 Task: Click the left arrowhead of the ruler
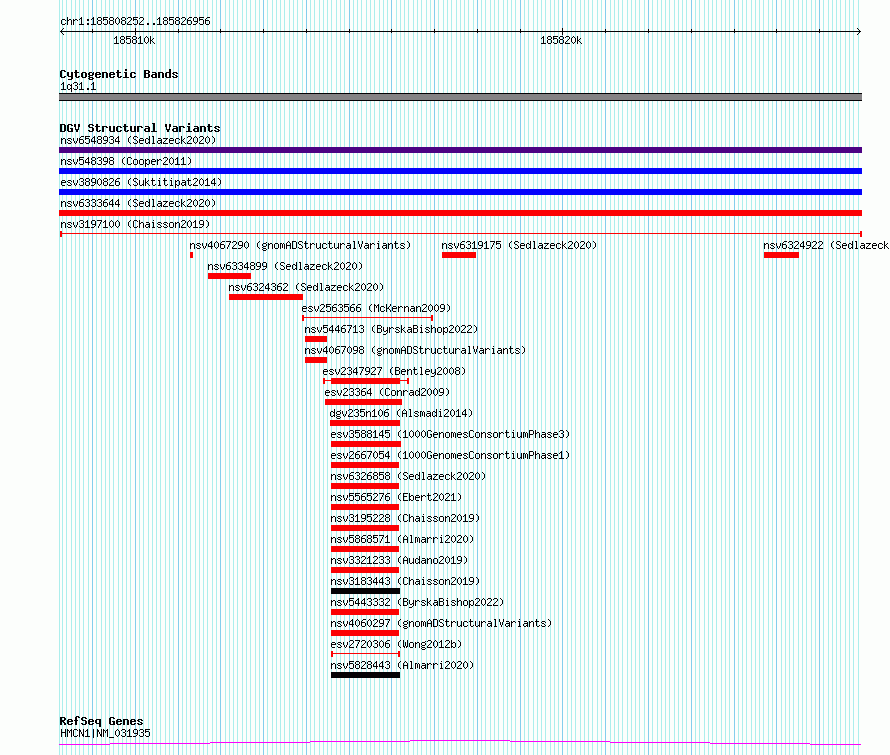62,32
